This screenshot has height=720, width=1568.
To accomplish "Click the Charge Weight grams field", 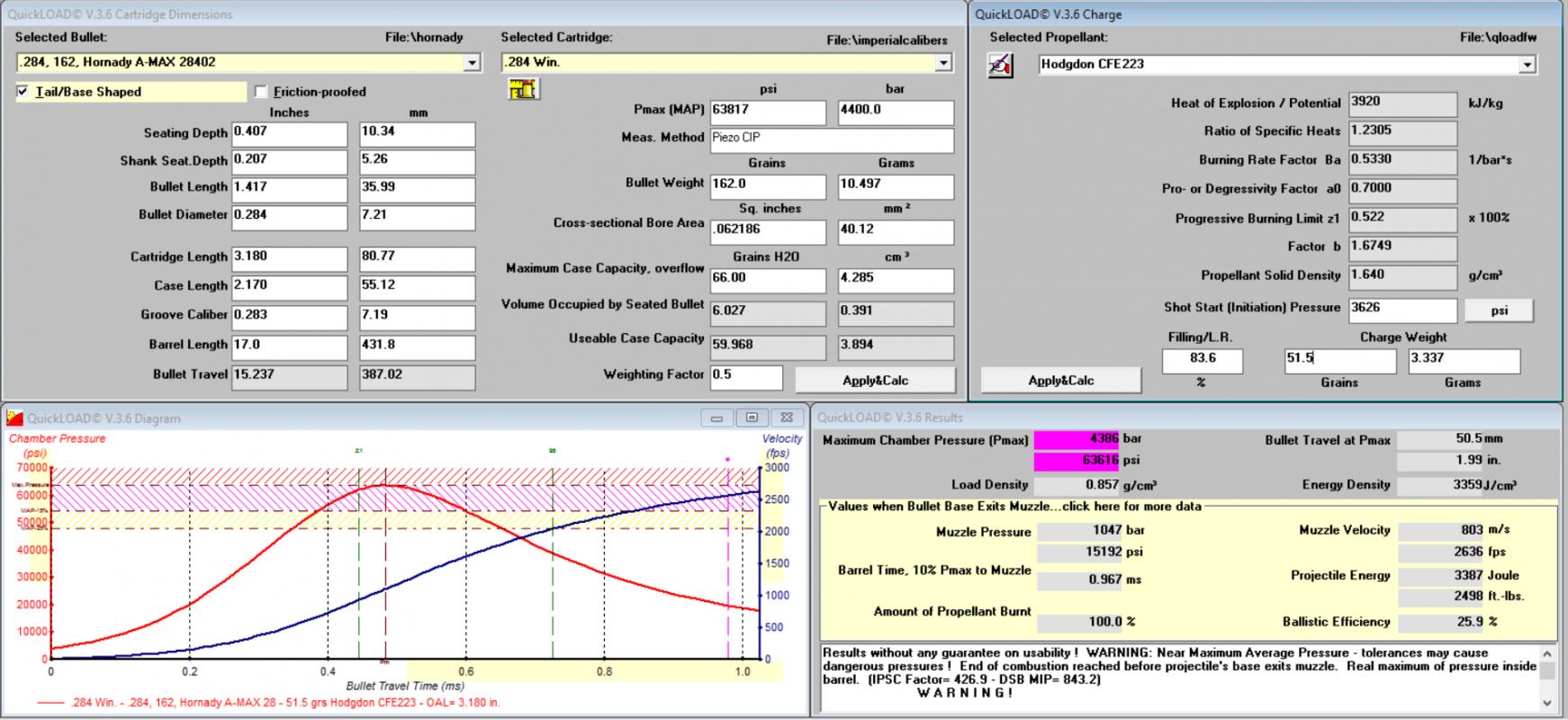I will click(1464, 361).
